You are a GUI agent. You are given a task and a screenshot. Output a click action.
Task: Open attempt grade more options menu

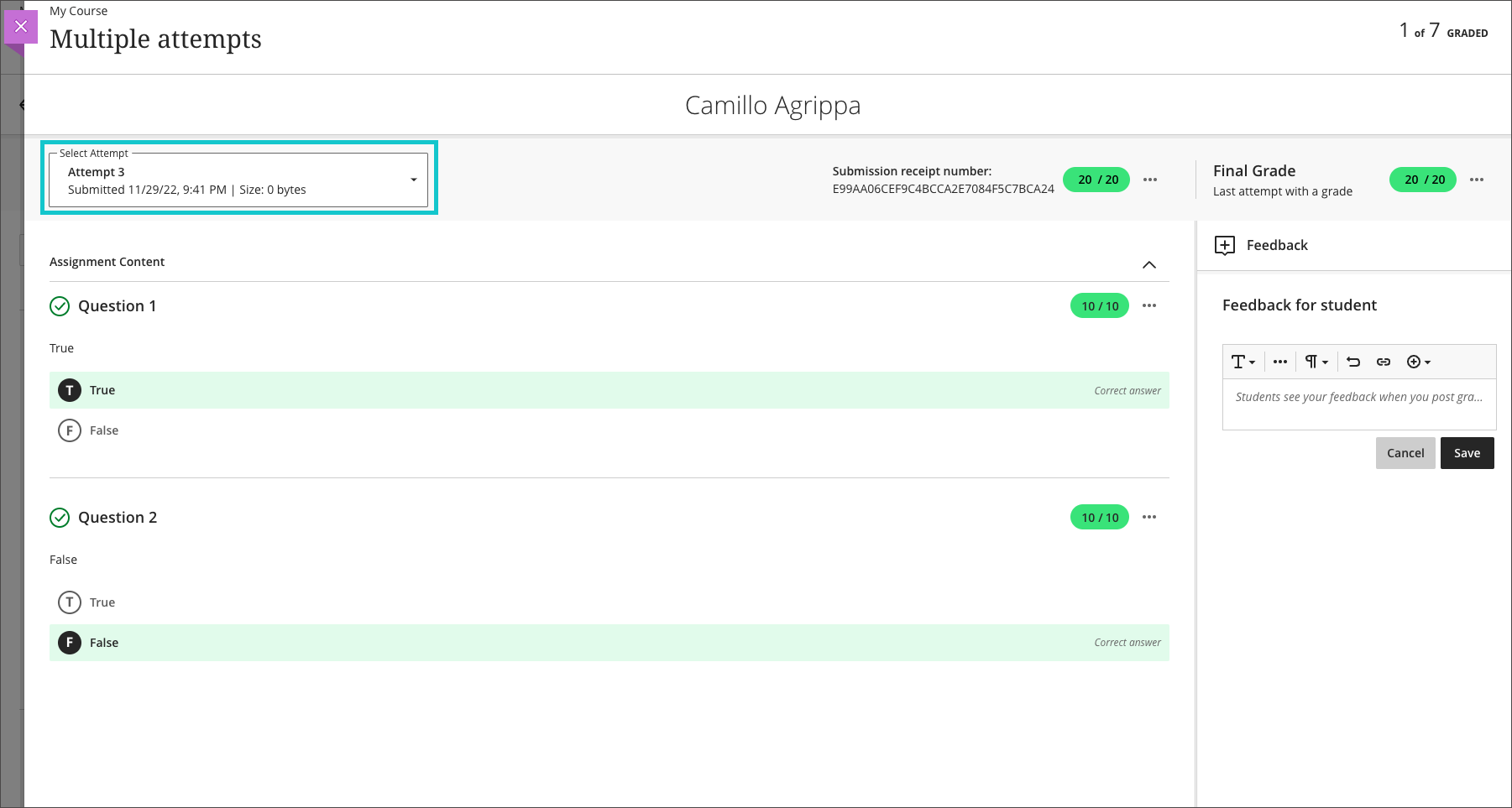click(1150, 180)
